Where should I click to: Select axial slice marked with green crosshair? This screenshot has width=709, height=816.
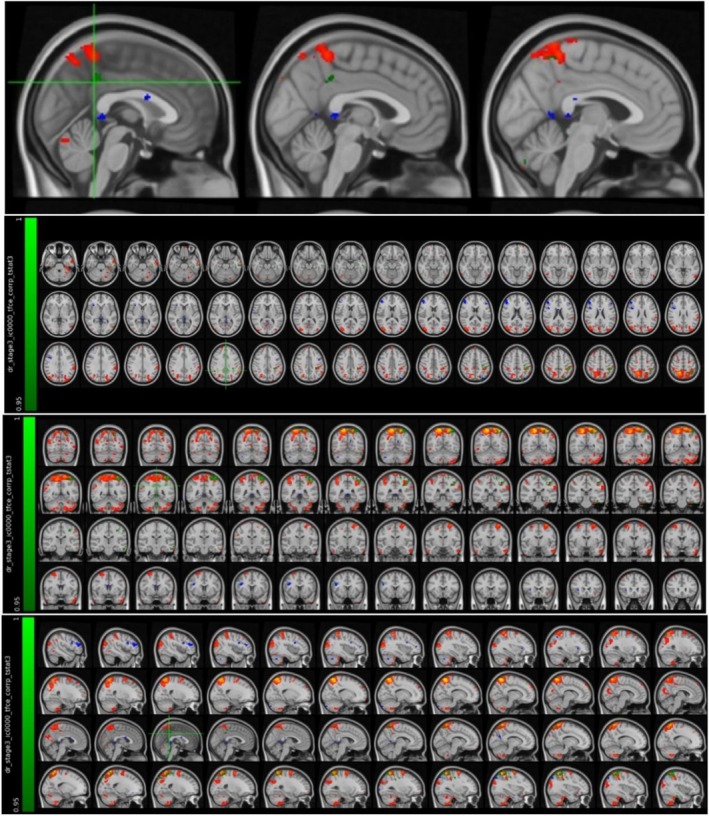tap(225, 365)
